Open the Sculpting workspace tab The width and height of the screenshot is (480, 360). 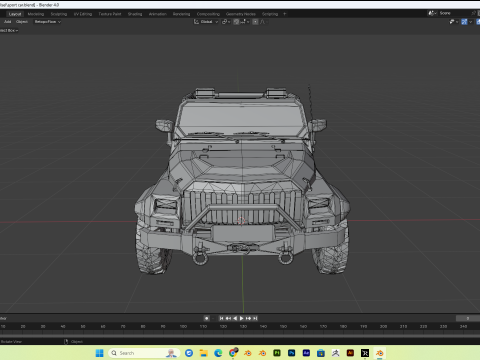click(x=59, y=14)
